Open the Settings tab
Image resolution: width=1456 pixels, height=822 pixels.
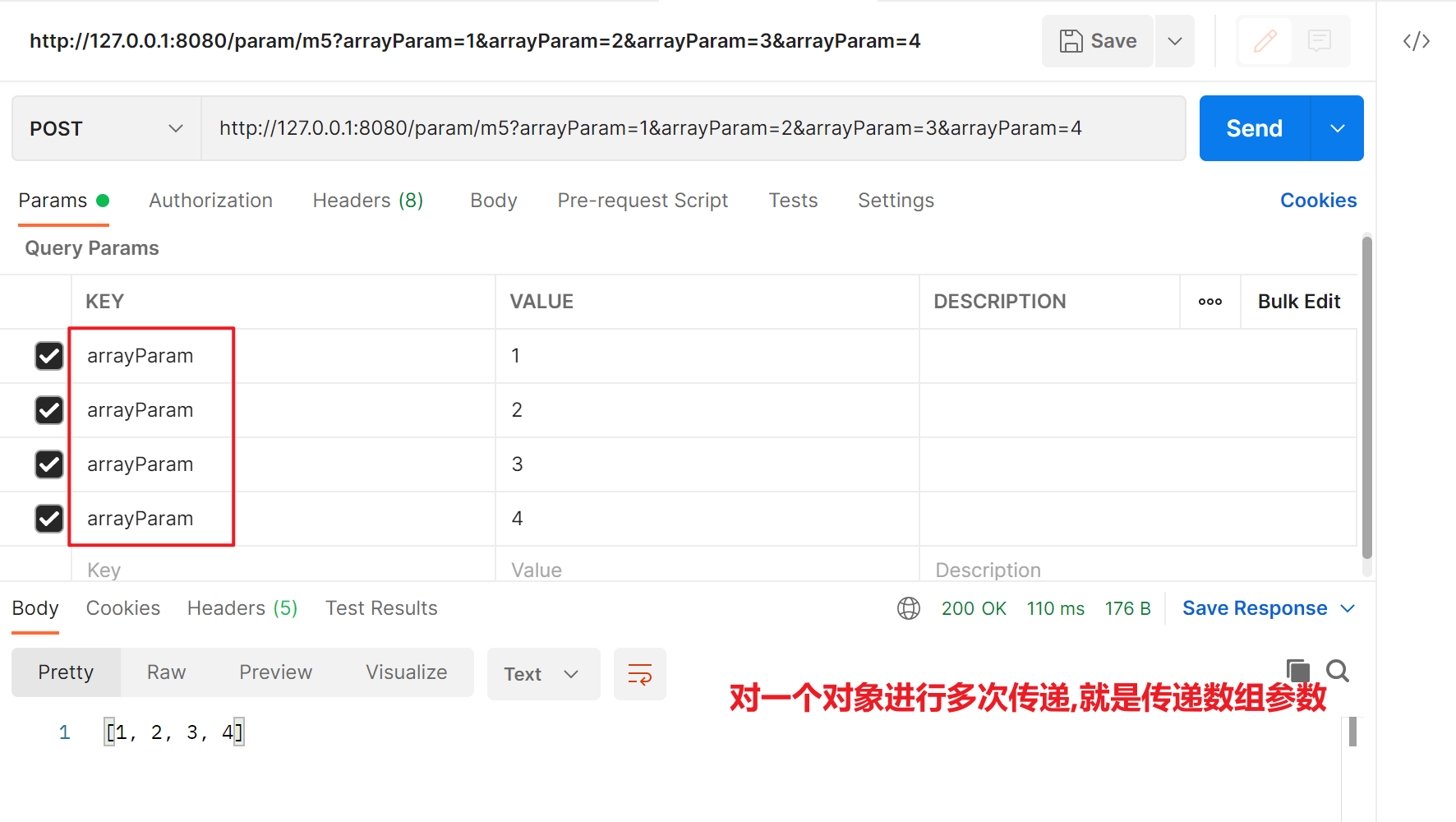point(896,201)
